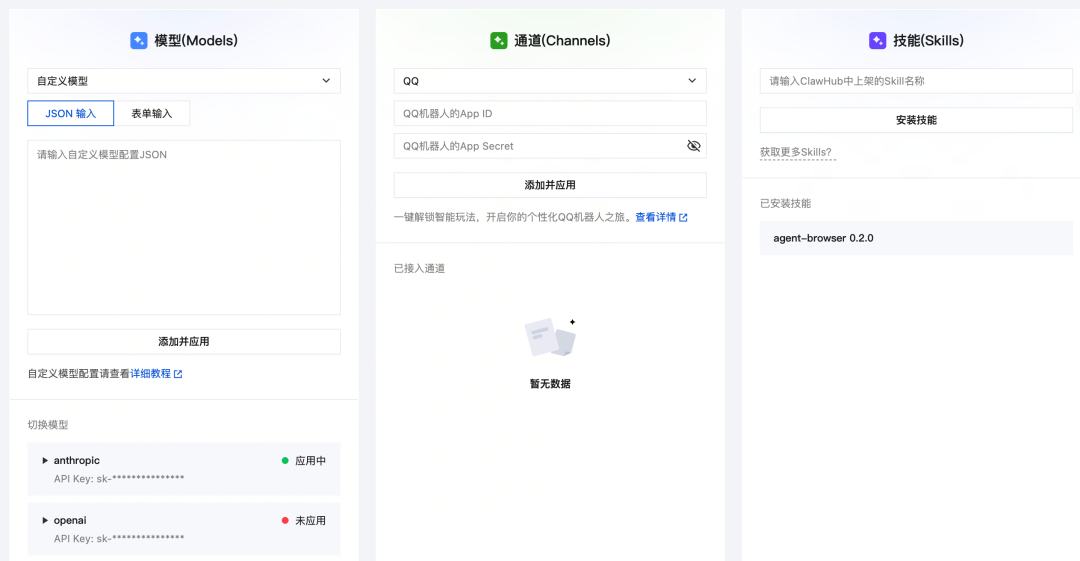The width and height of the screenshot is (1080, 561).
Task: Open the 查看详情 link
Action: click(x=656, y=217)
